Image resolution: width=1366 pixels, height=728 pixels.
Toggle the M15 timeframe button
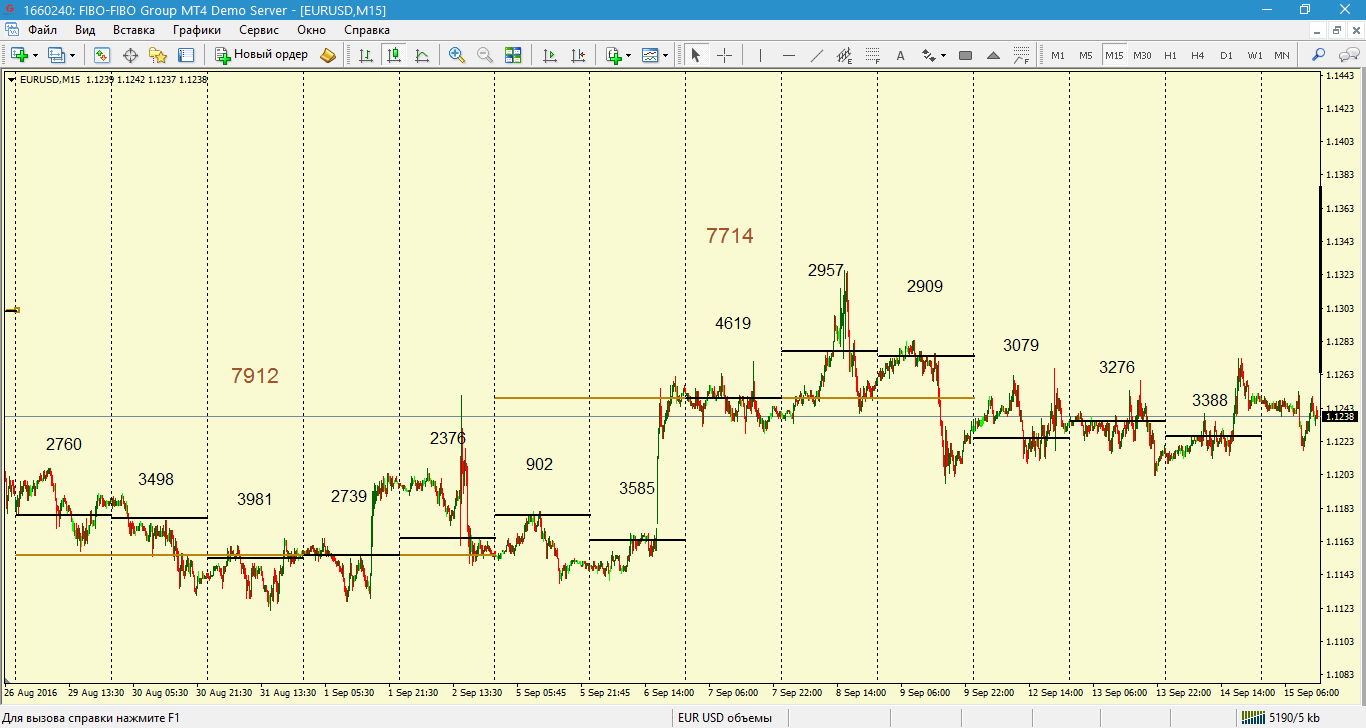click(x=1114, y=55)
